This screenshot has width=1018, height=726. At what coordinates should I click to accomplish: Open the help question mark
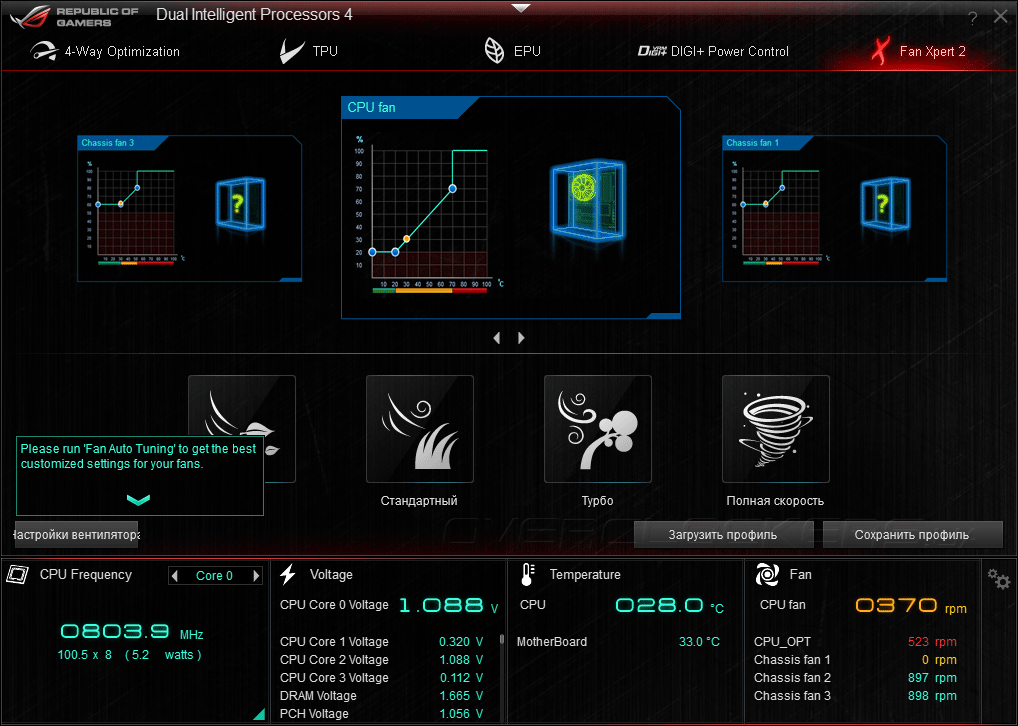(x=973, y=18)
